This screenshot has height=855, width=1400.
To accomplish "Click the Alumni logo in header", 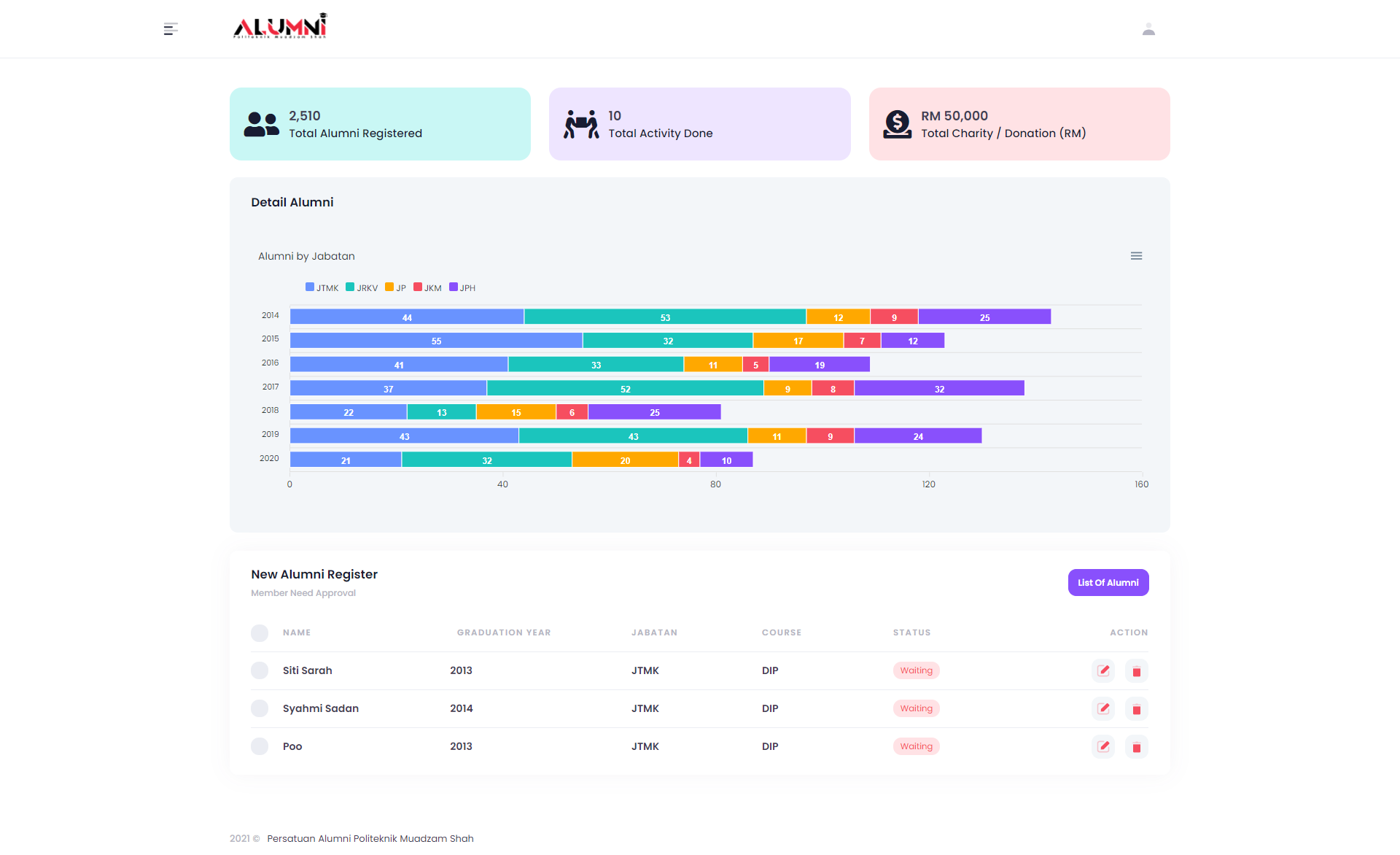I will pos(280,27).
